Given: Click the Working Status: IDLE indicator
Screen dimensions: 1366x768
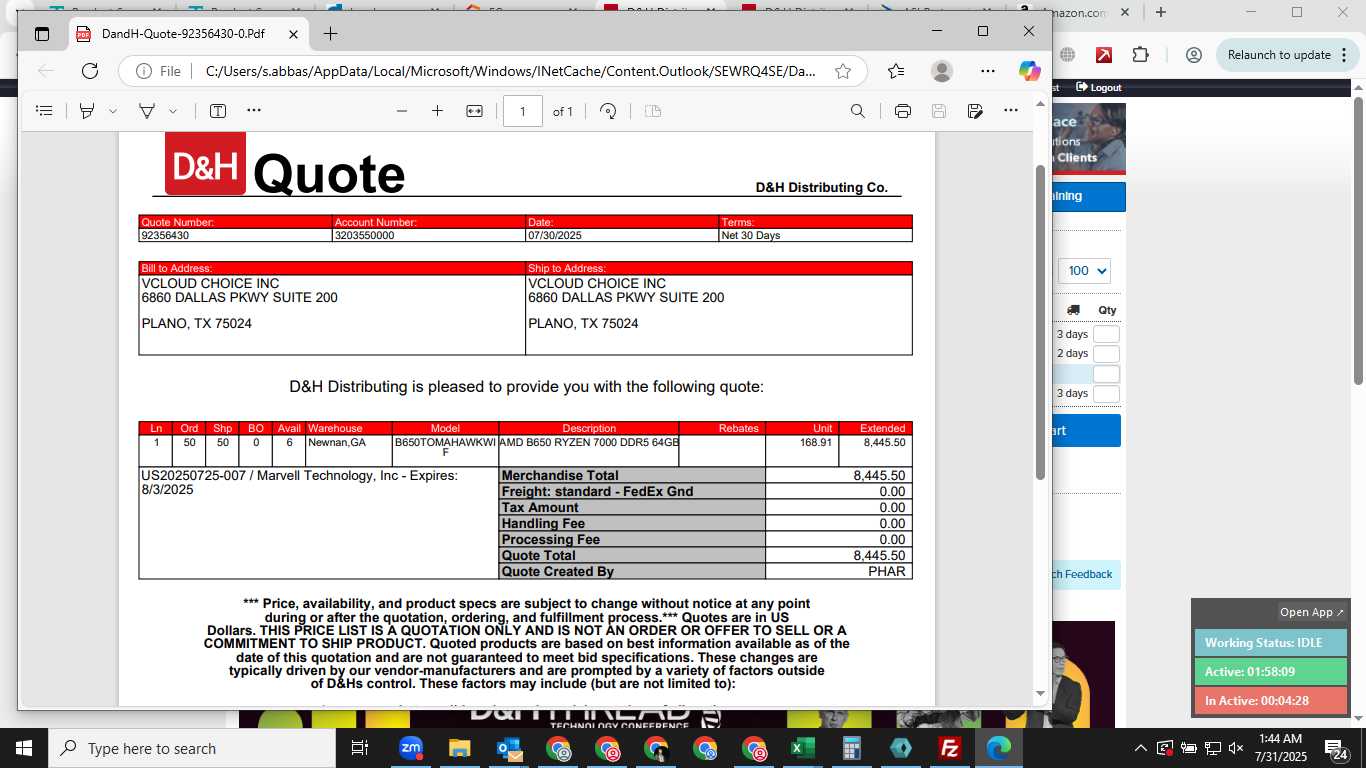Looking at the screenshot, I should (x=1271, y=643).
